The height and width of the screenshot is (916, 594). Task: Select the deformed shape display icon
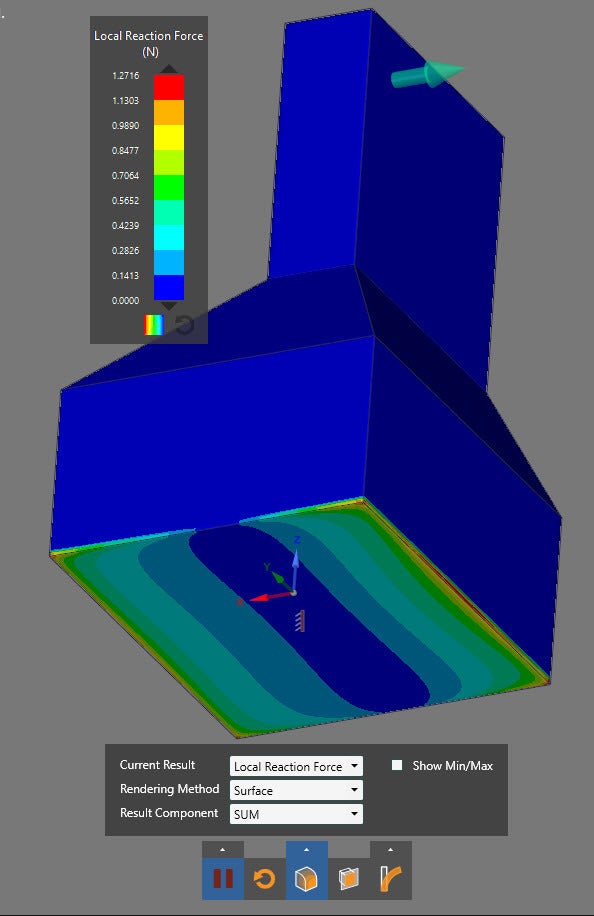(391, 879)
